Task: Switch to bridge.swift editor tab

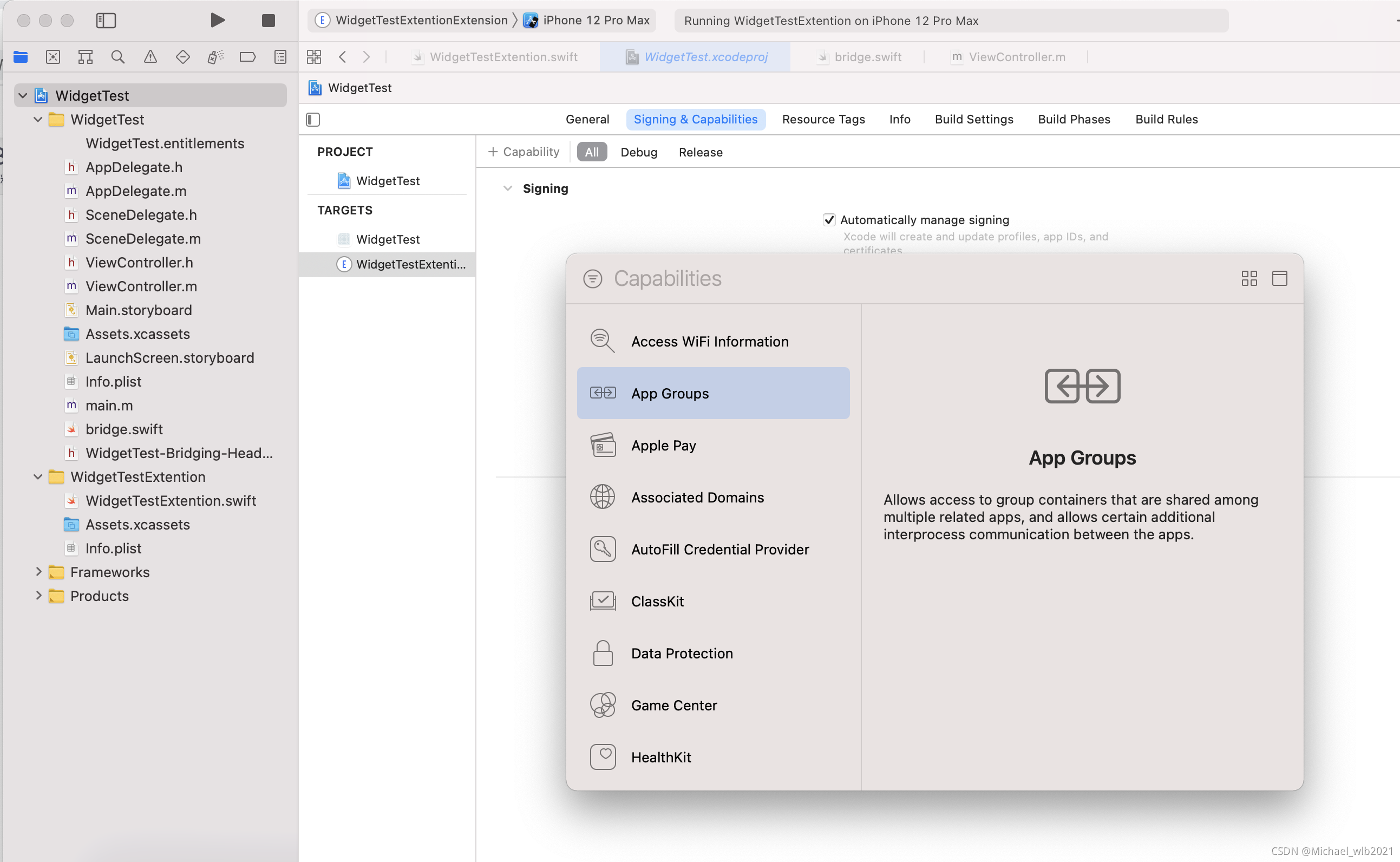Action: pos(859,56)
